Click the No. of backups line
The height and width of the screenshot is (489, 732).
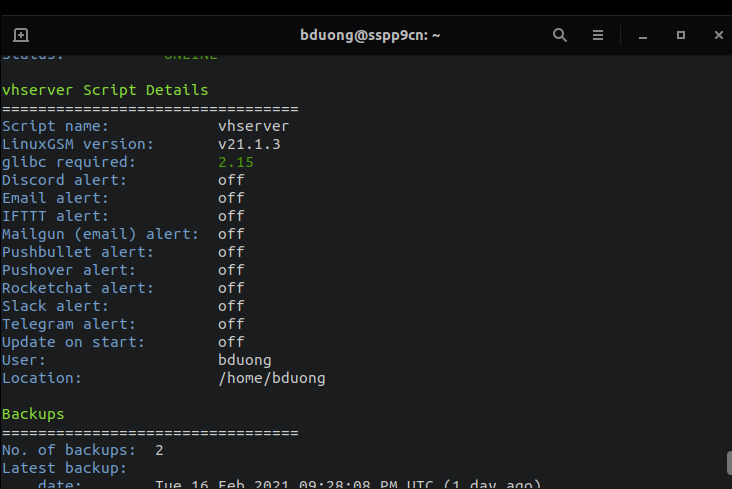point(82,450)
